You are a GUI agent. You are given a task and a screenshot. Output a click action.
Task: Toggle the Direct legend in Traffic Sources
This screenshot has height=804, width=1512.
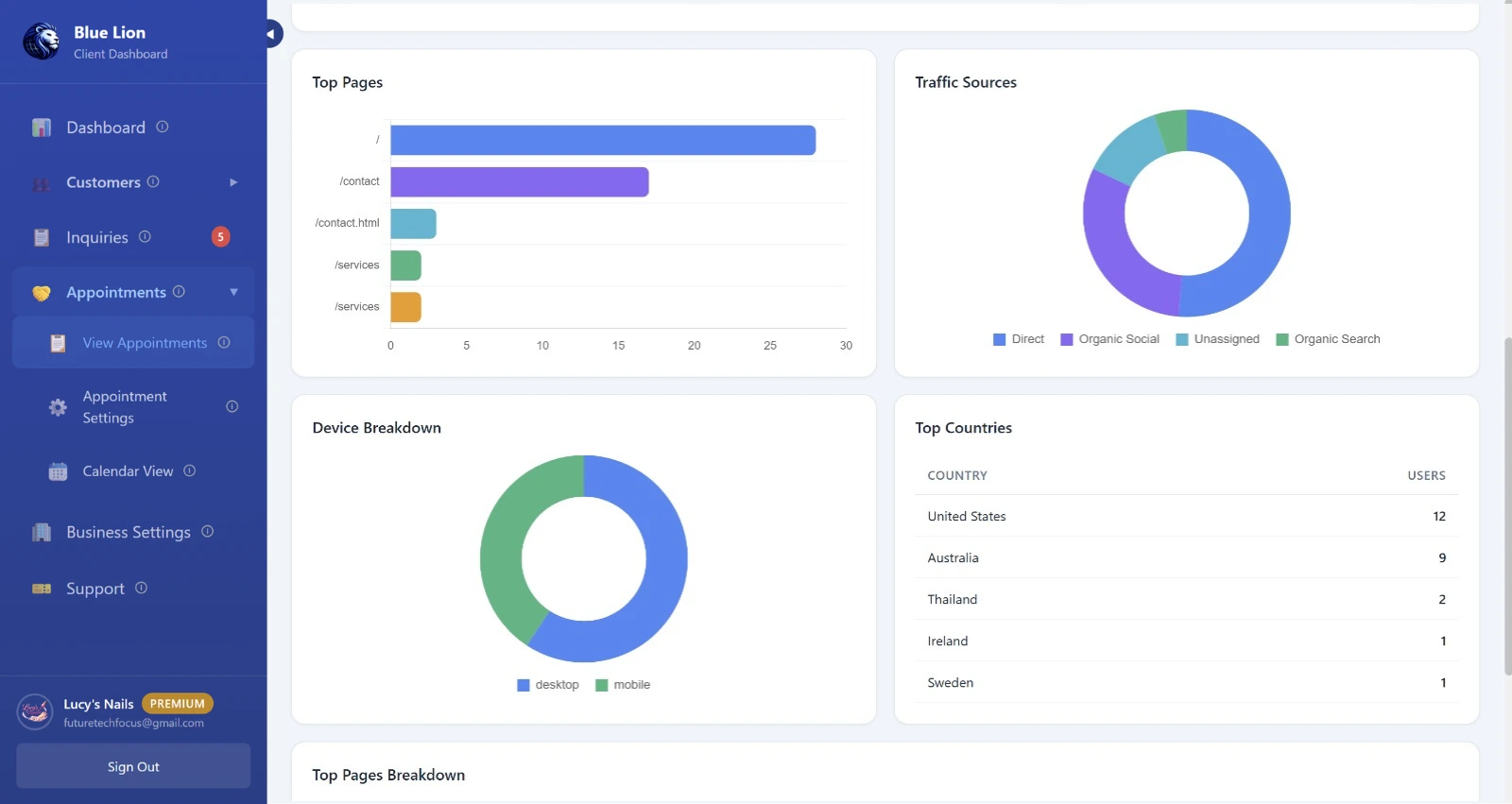pos(1019,339)
